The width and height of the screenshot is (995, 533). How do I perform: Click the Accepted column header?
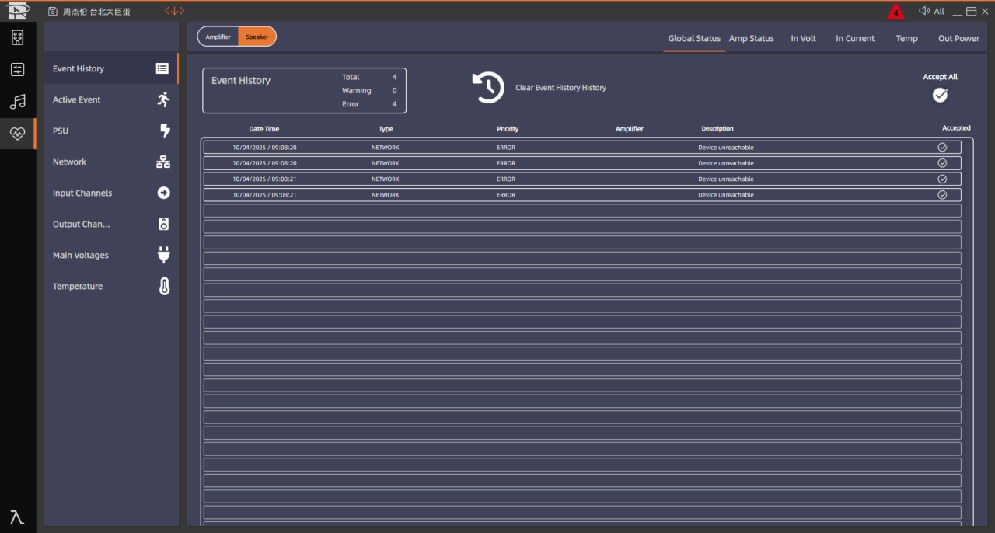(x=956, y=128)
